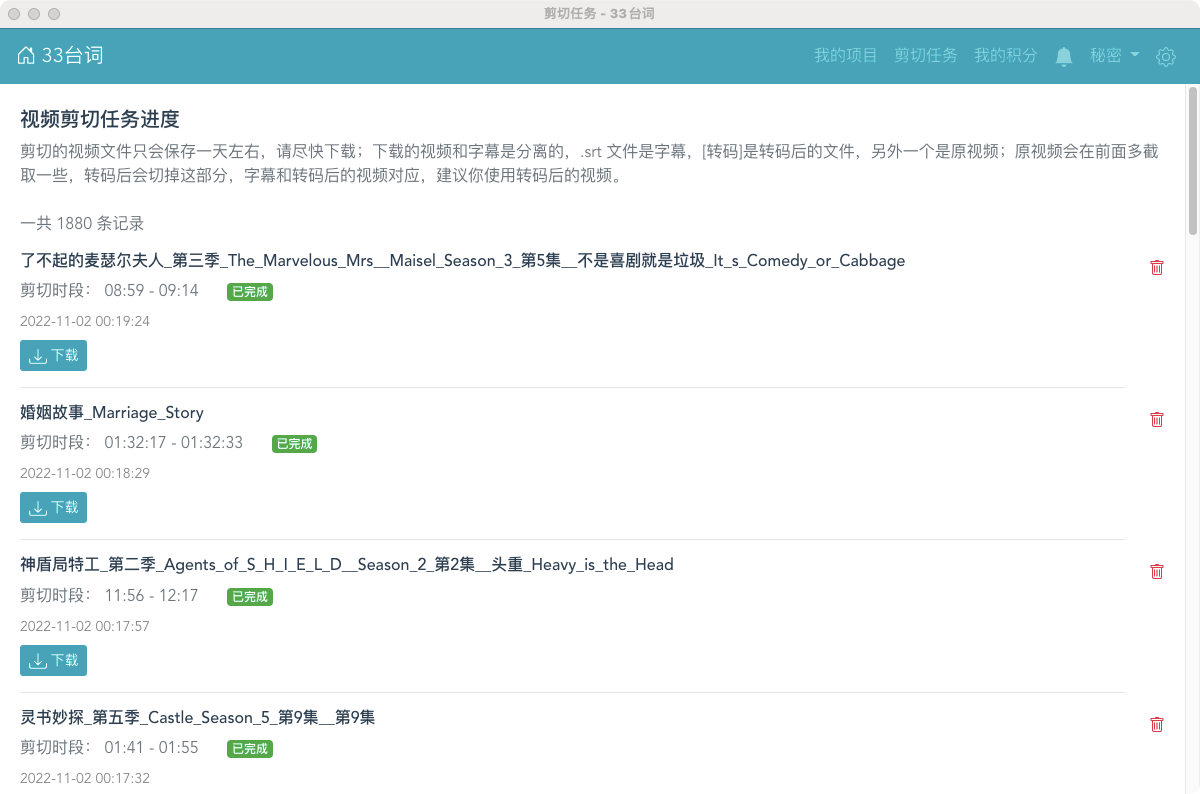Click the 一共 1880 条记录 count text

click(82, 223)
